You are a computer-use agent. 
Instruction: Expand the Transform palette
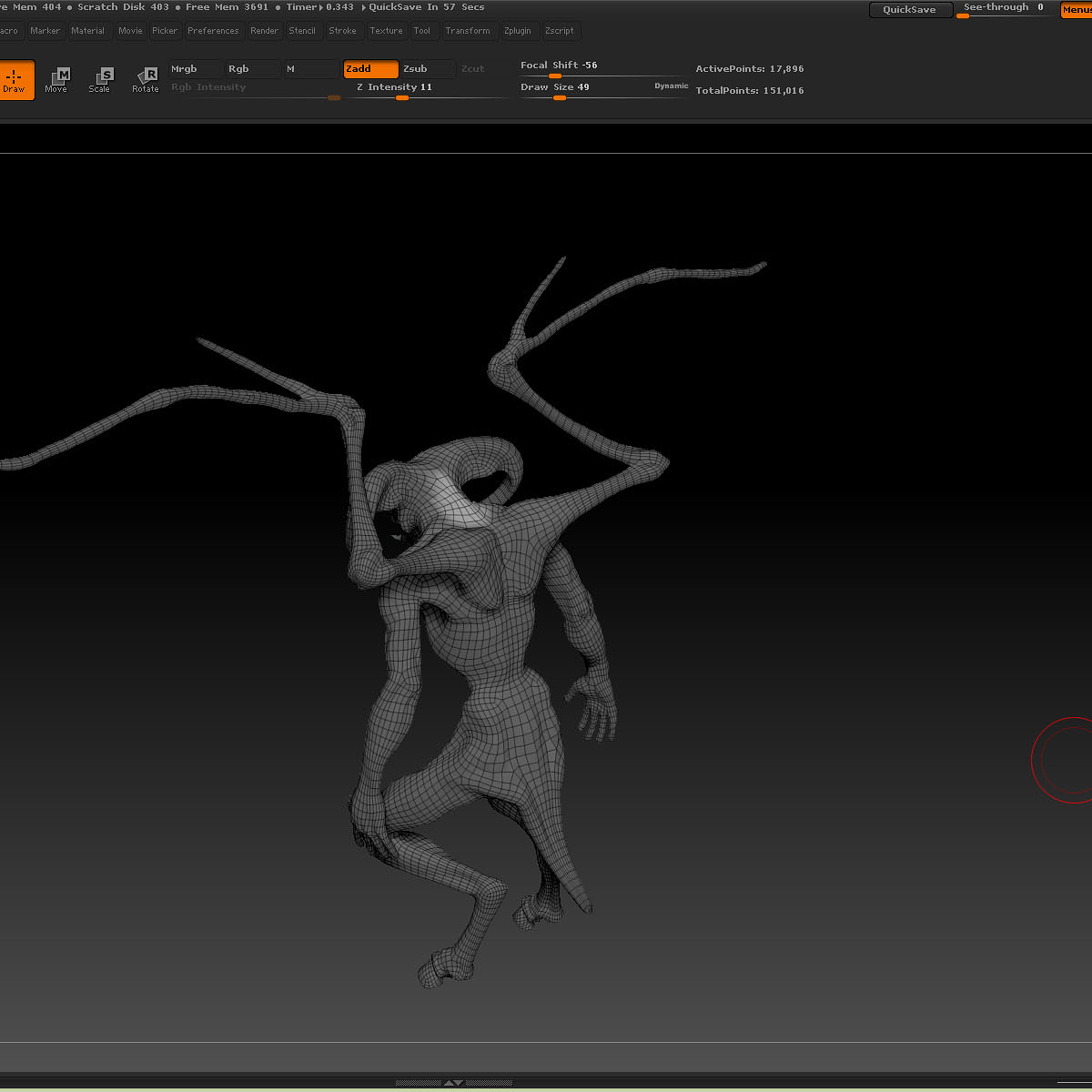coord(468,31)
